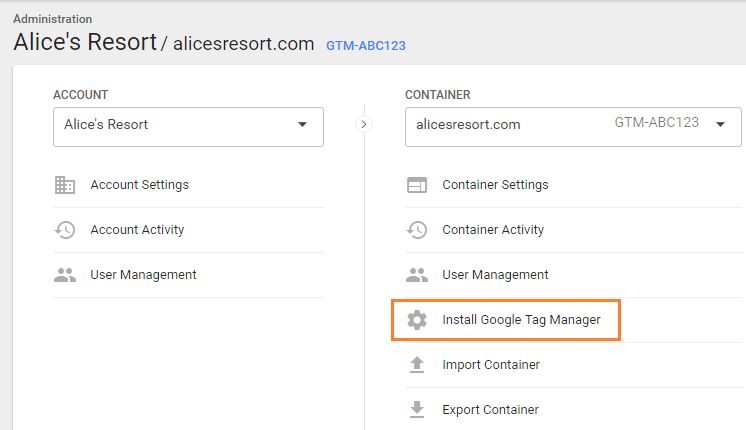Click the container dropdown arrow

[720, 125]
